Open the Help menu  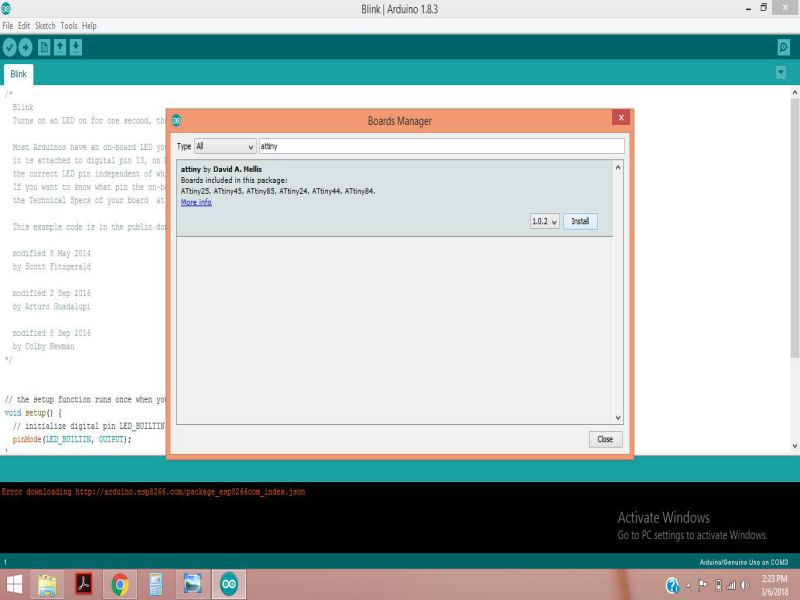[x=89, y=26]
